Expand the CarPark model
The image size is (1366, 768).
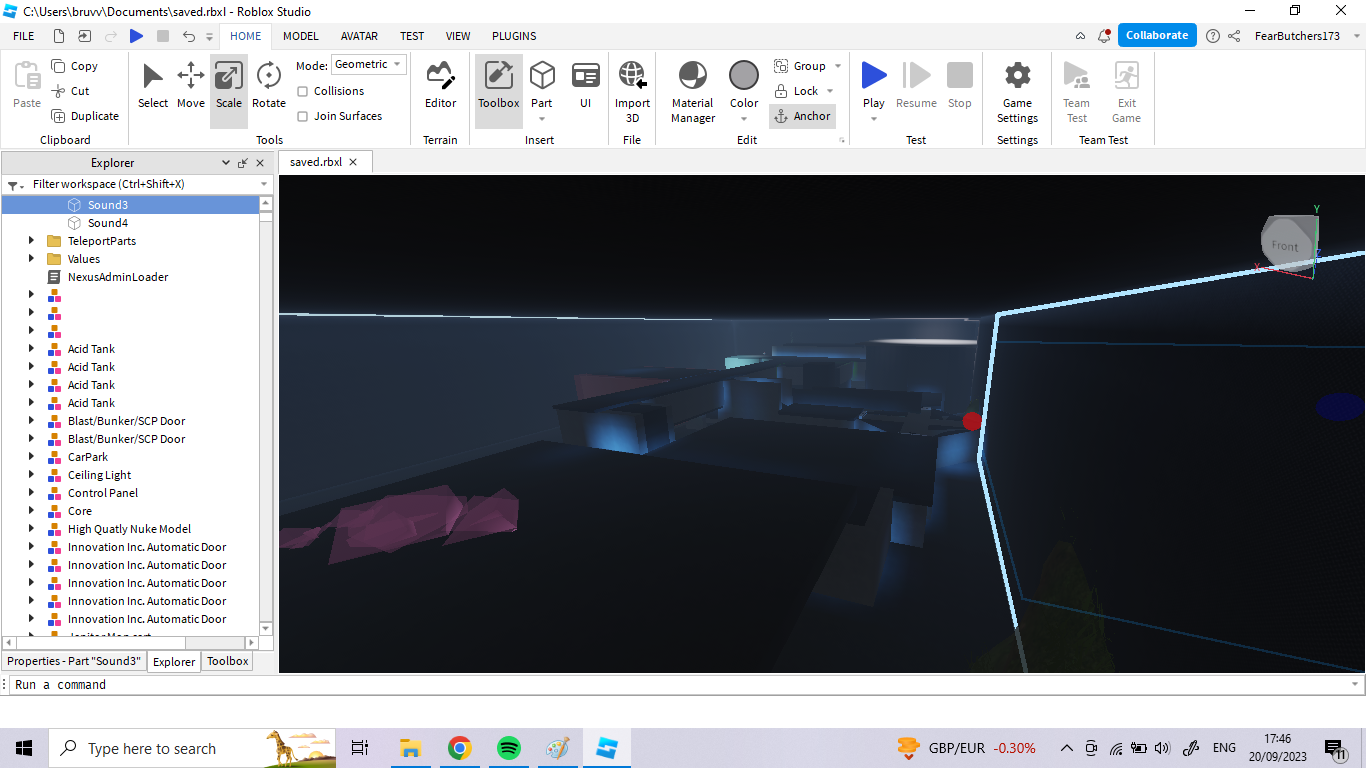coord(31,457)
